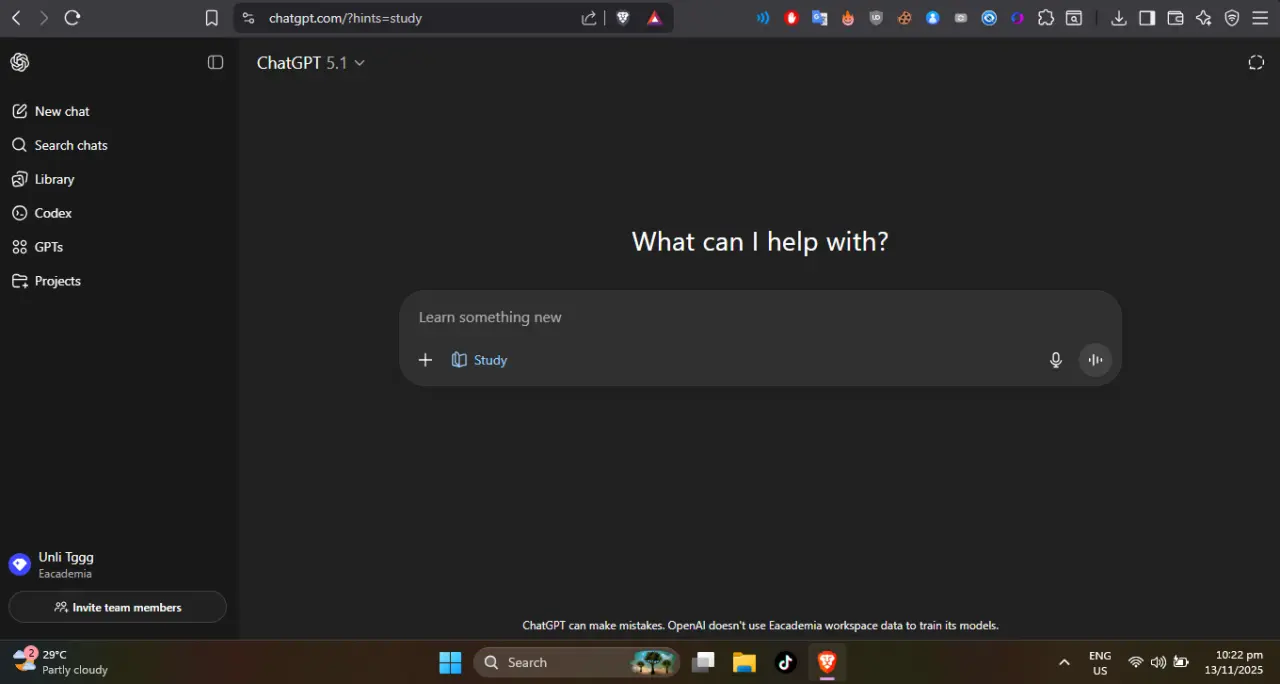Click the volume speaker tray icon
The image size is (1280, 684).
[x=1158, y=662]
